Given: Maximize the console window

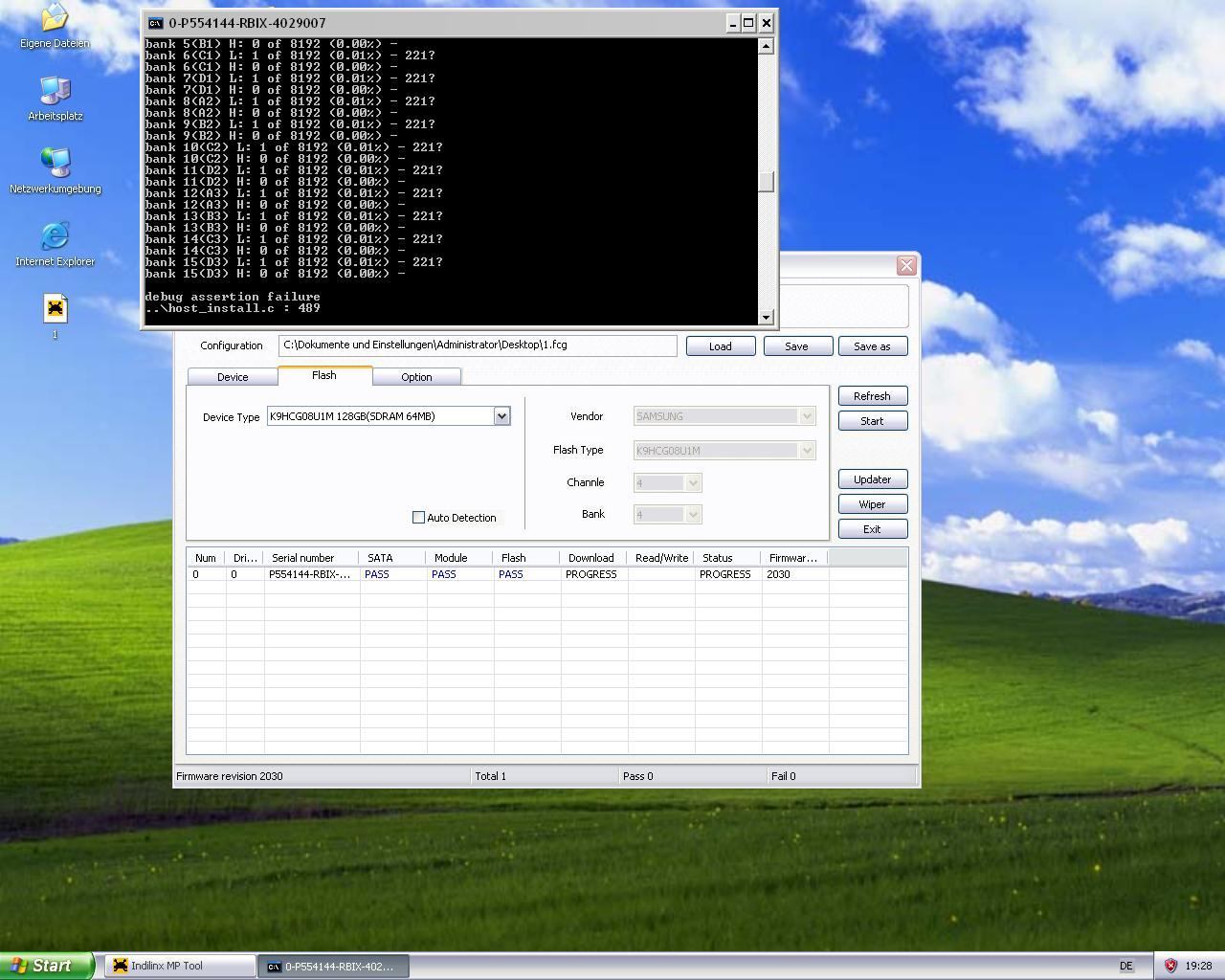Looking at the screenshot, I should pyautogui.click(x=749, y=23).
